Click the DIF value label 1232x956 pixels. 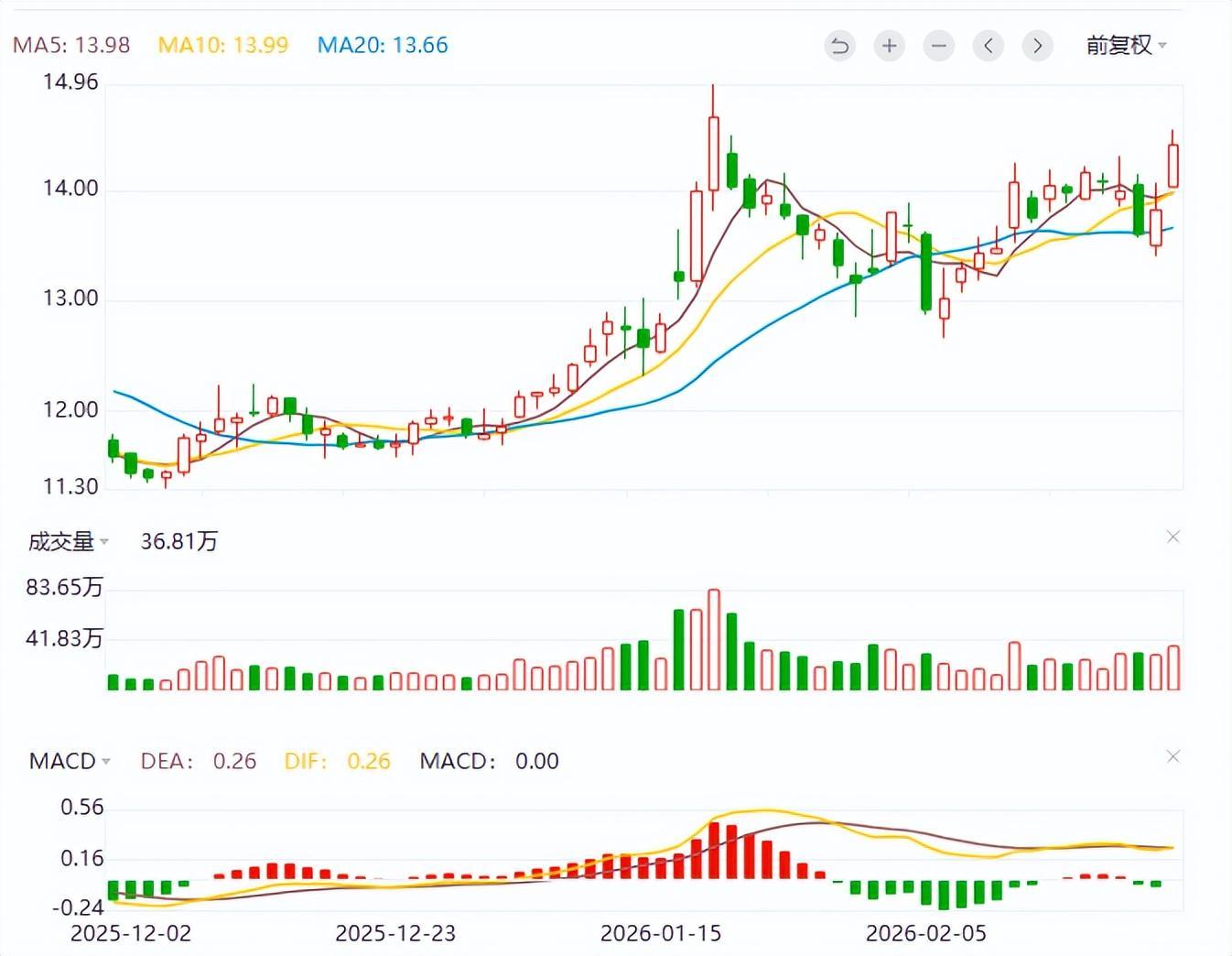tap(337, 762)
